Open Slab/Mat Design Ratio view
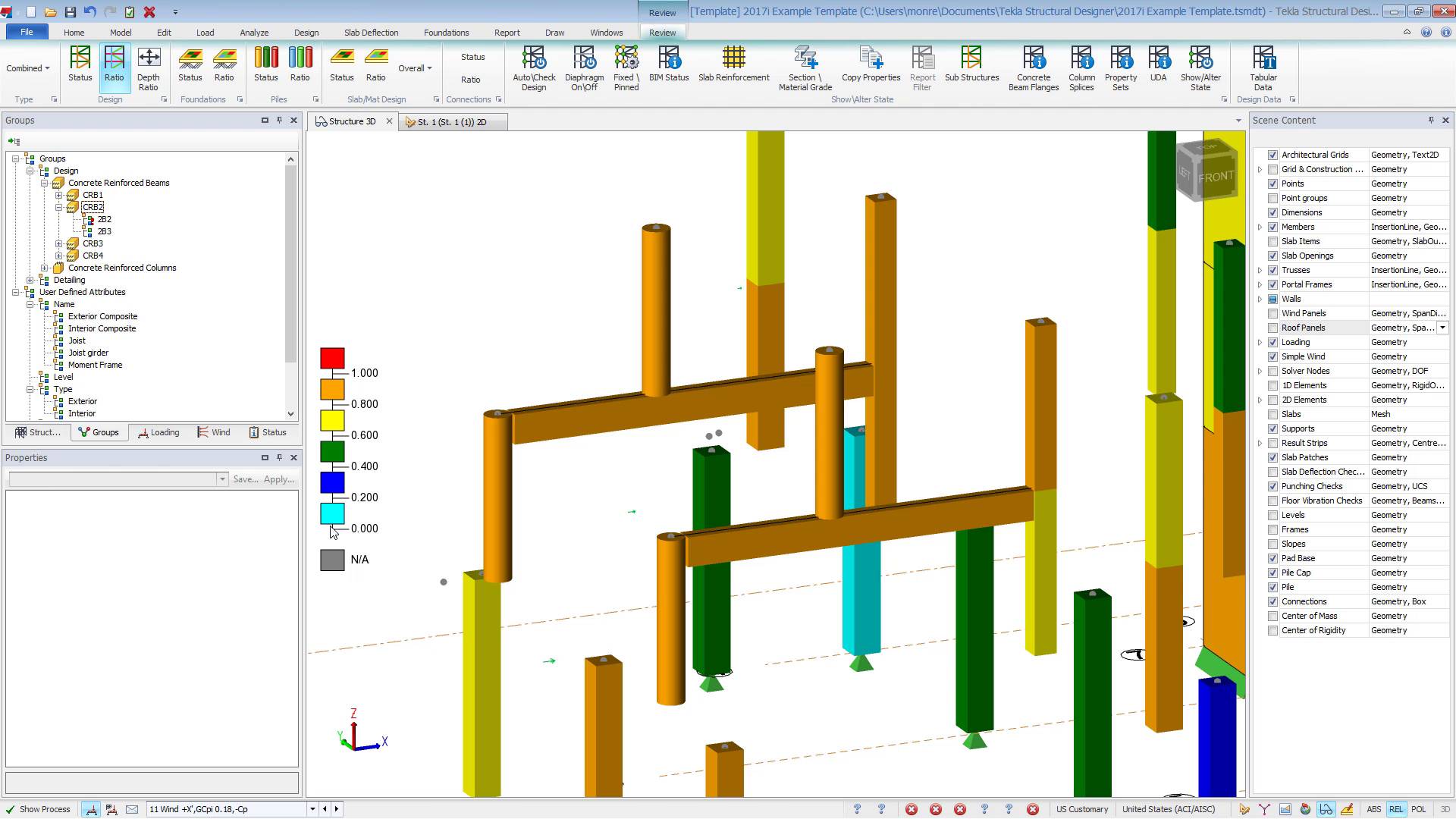 (376, 64)
